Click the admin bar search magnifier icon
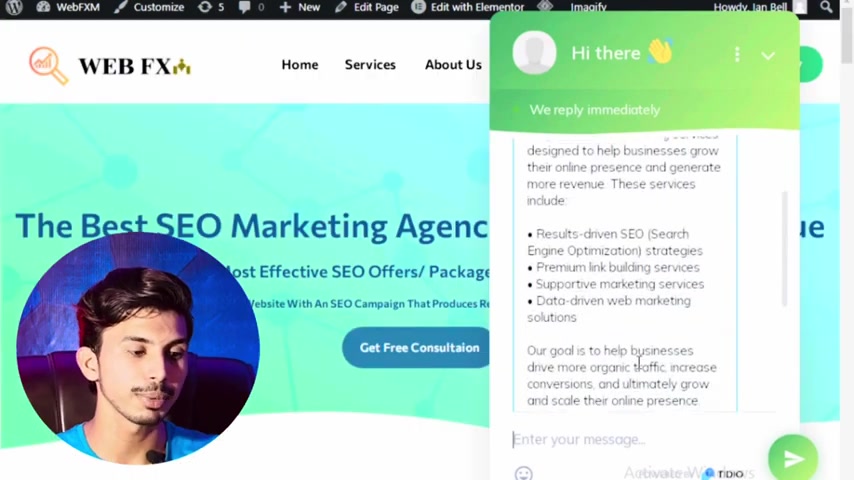 click(x=826, y=7)
